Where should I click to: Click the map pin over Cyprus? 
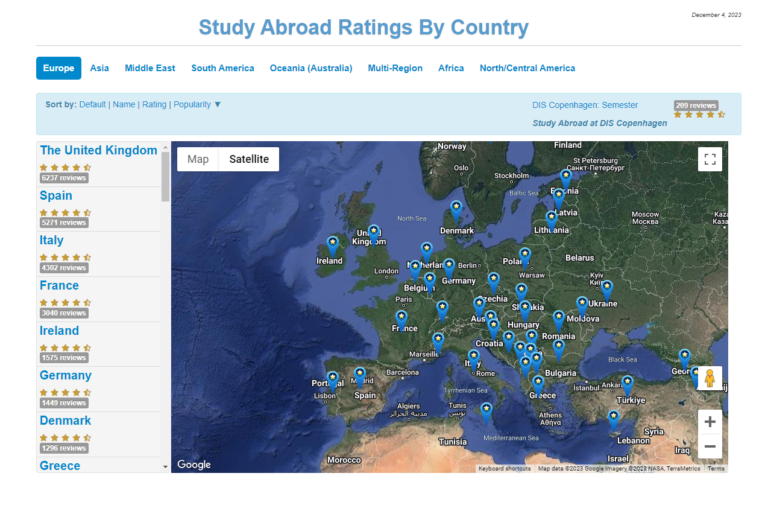(x=613, y=420)
